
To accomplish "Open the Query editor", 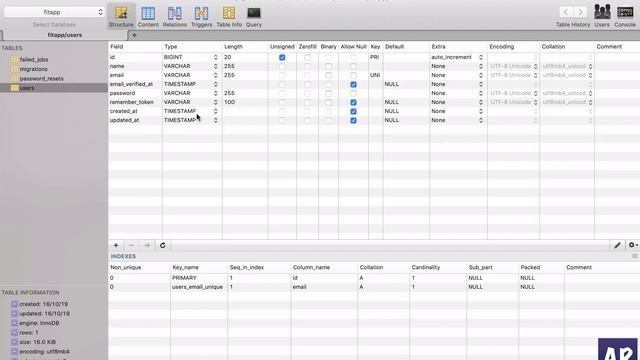I will [253, 17].
